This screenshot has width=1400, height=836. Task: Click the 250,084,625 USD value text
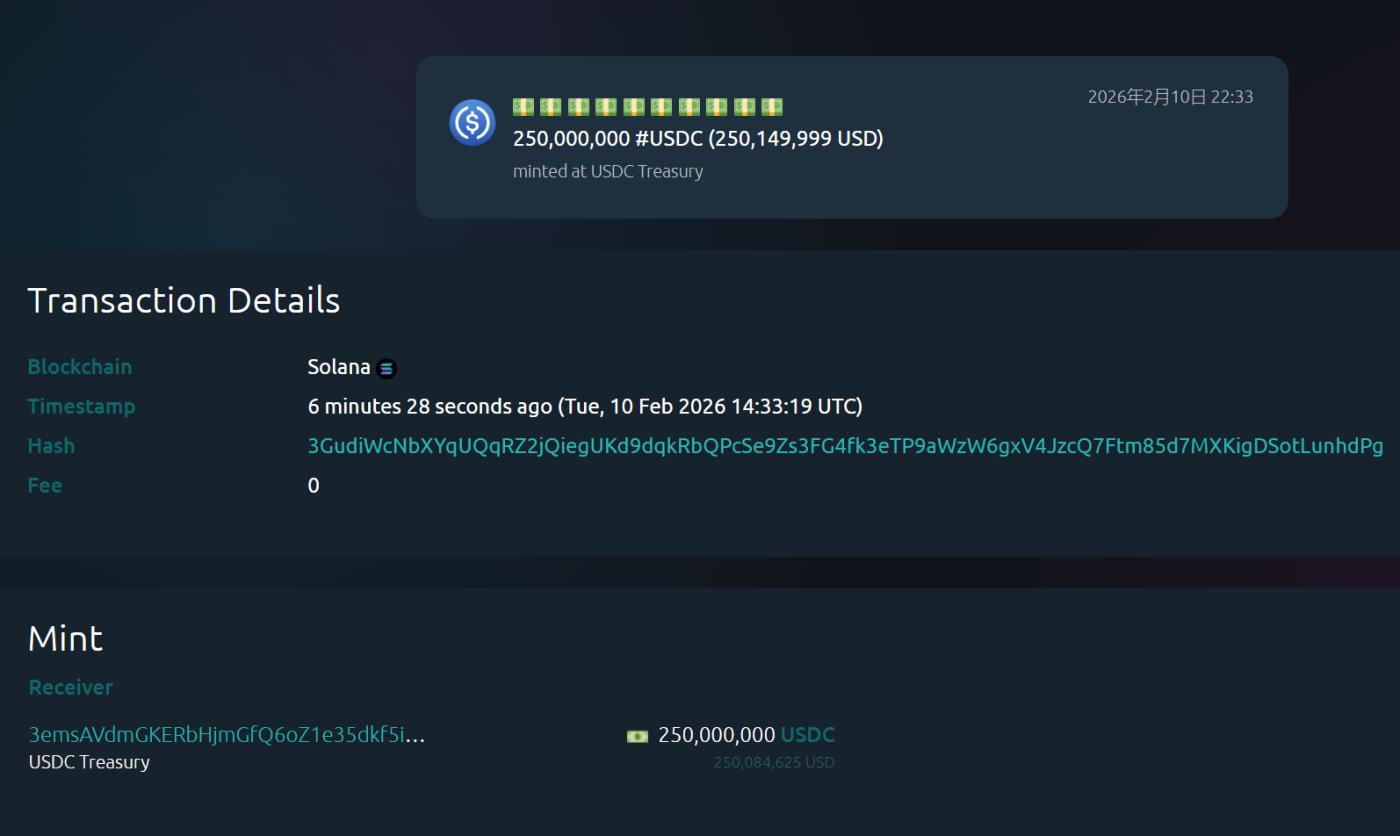pos(773,762)
